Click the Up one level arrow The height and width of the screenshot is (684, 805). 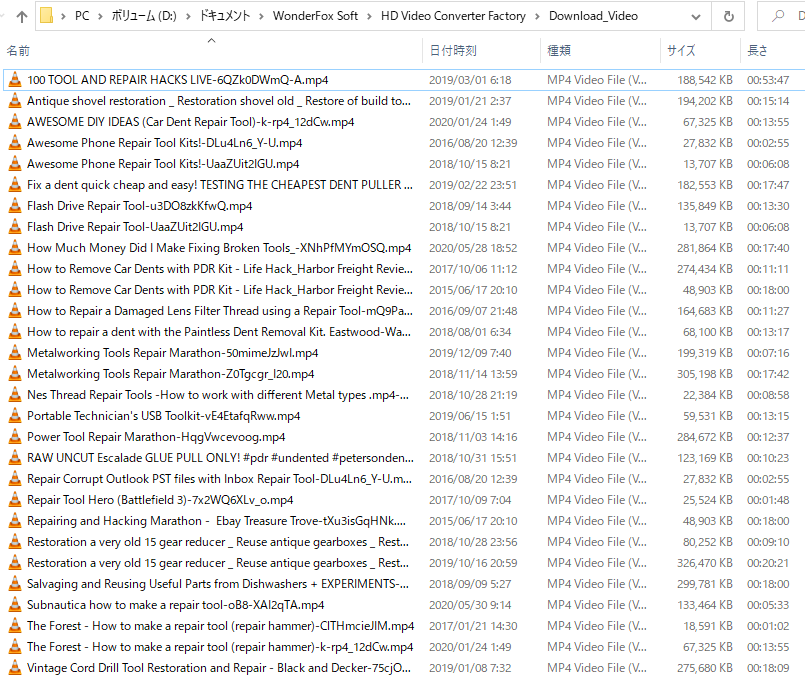click(x=21, y=16)
